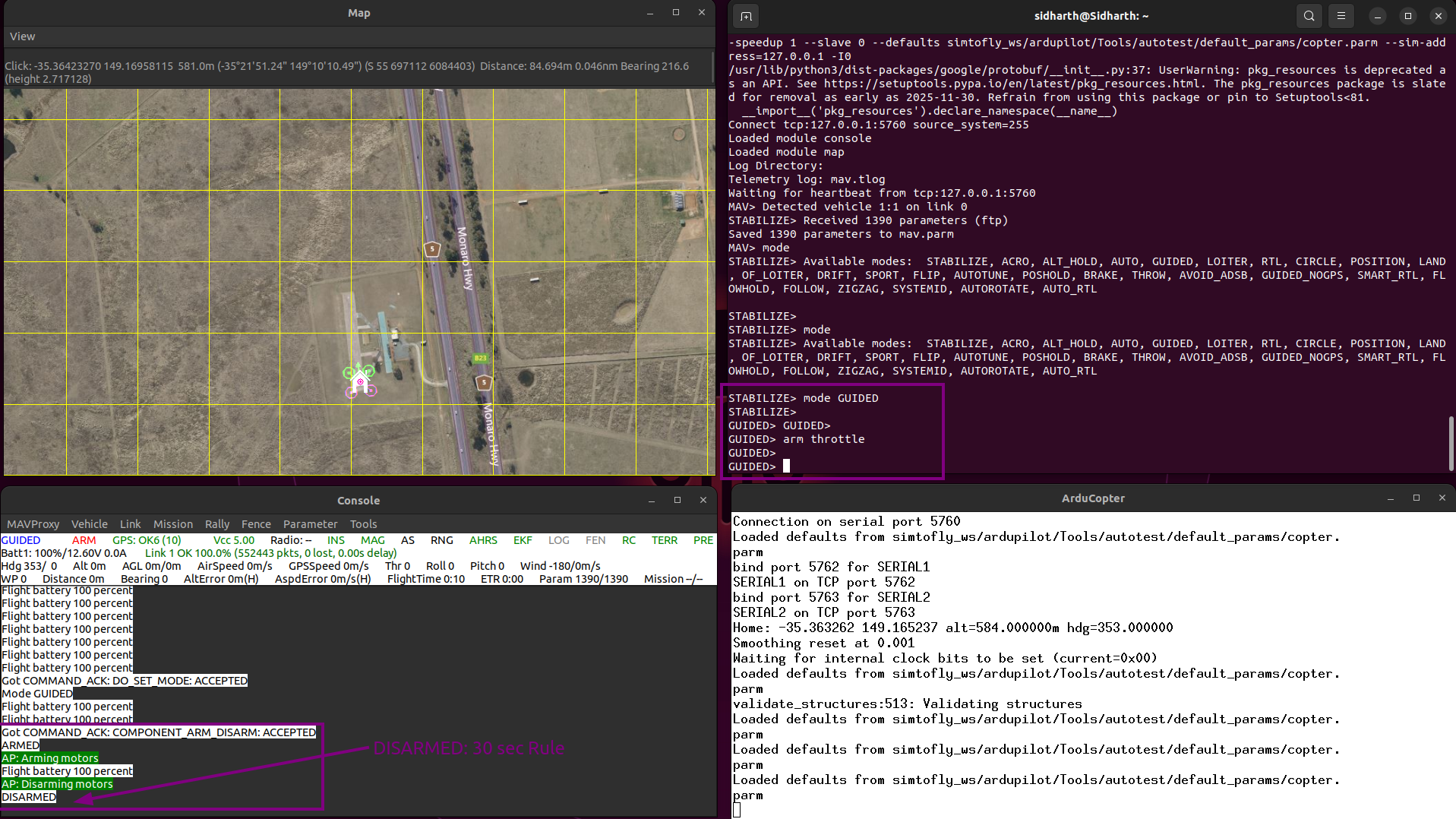Open the Fence menu
The height and width of the screenshot is (819, 1456).
point(256,524)
